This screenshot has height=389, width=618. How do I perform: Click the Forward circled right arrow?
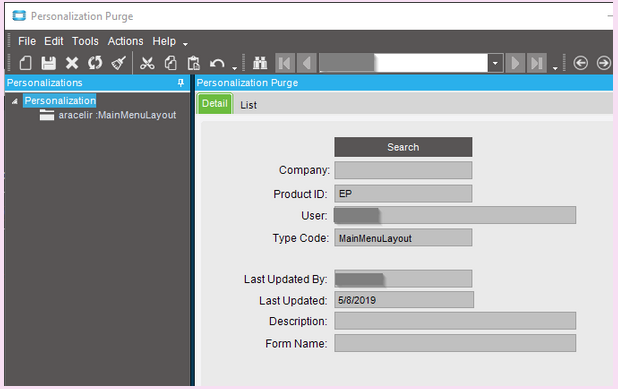[x=603, y=63]
